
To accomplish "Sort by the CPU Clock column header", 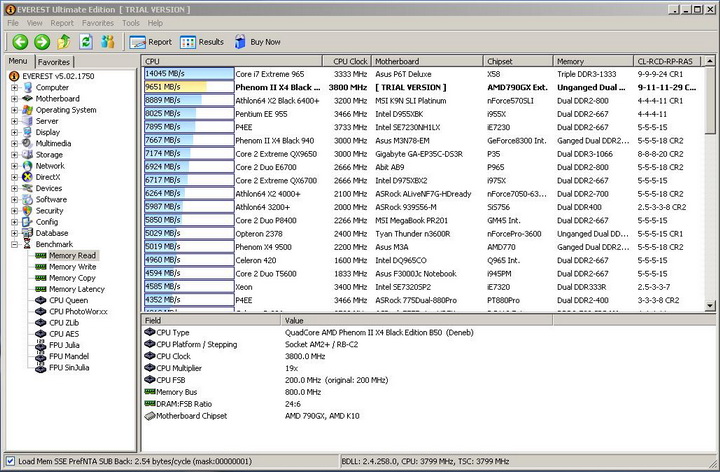I will tap(346, 61).
